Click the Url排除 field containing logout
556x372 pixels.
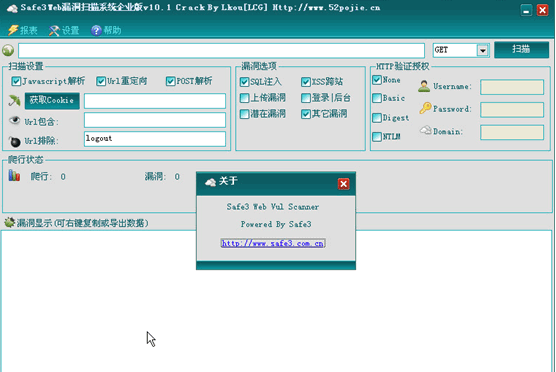[155, 139]
